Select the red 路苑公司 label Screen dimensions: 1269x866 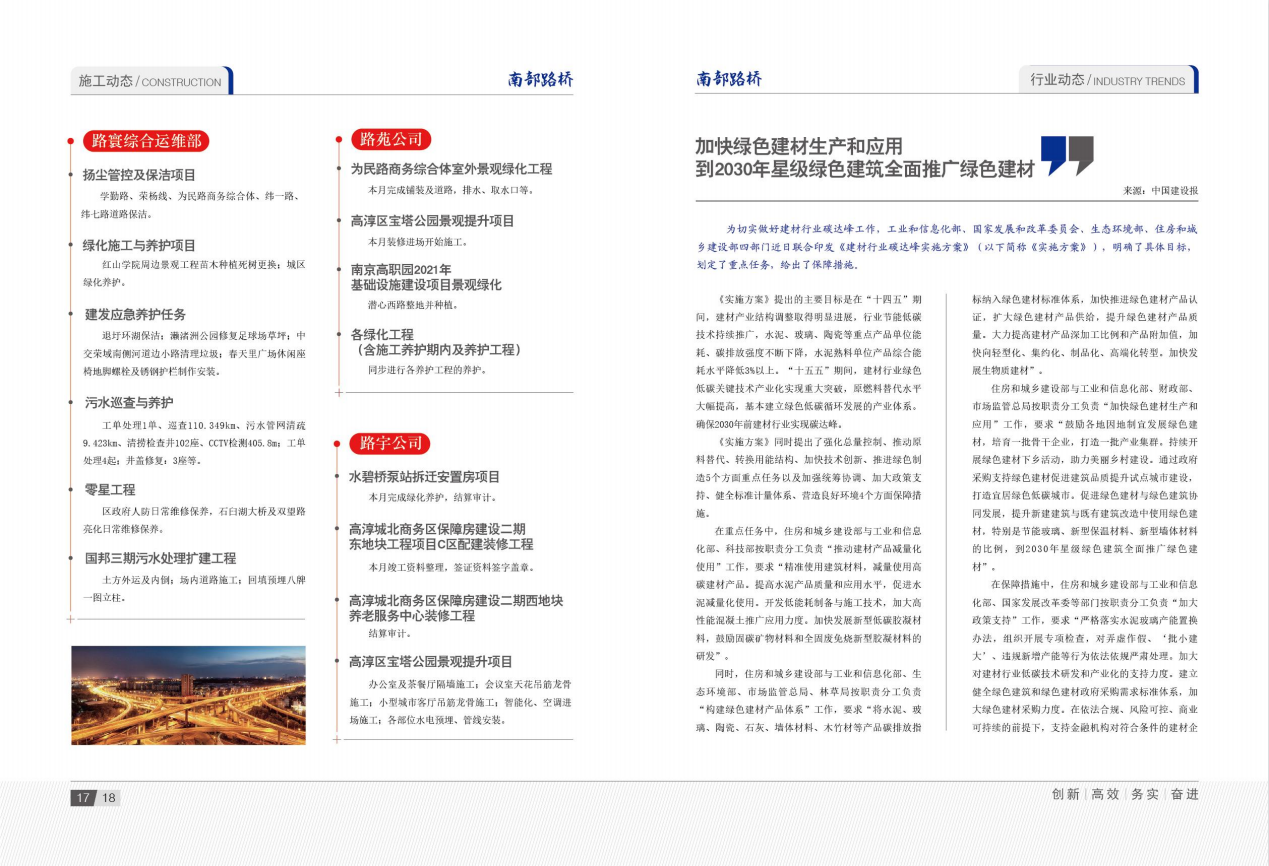[391, 139]
